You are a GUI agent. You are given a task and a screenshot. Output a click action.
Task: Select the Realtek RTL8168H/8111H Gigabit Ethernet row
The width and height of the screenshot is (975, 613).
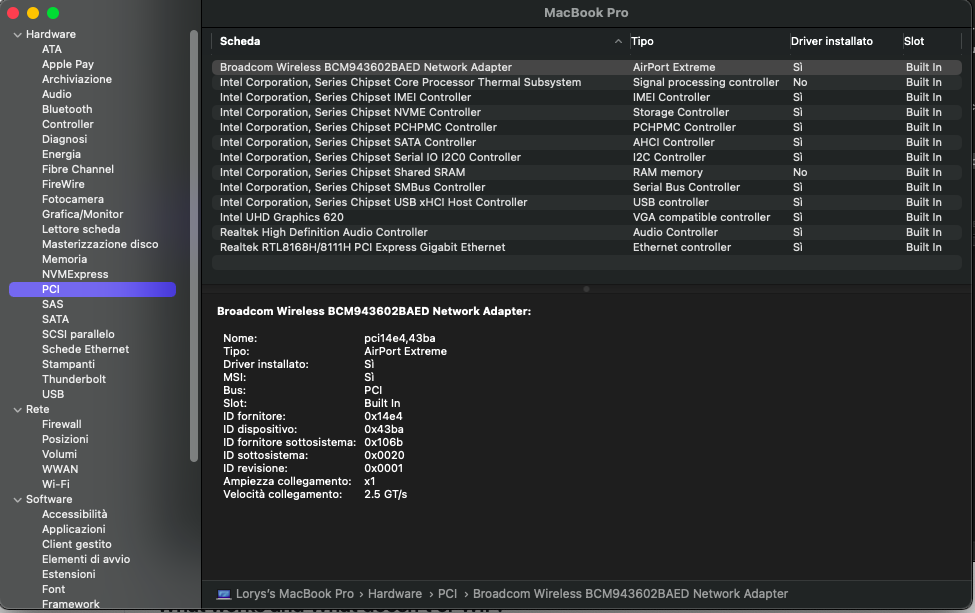(x=586, y=247)
